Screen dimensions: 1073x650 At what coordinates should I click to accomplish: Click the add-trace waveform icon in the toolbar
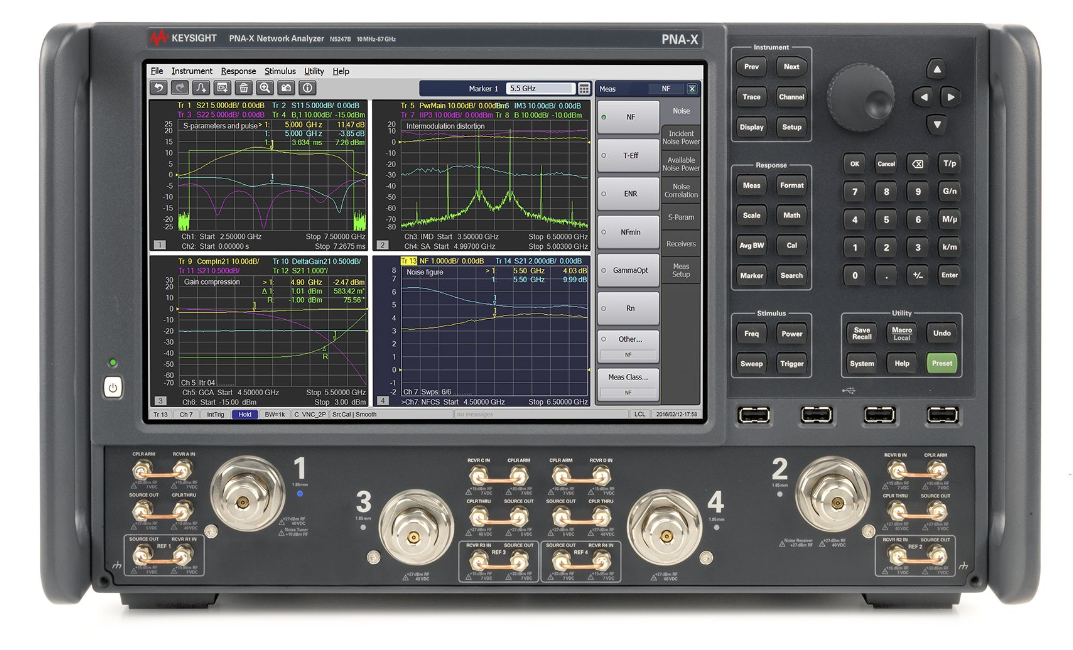(x=201, y=88)
